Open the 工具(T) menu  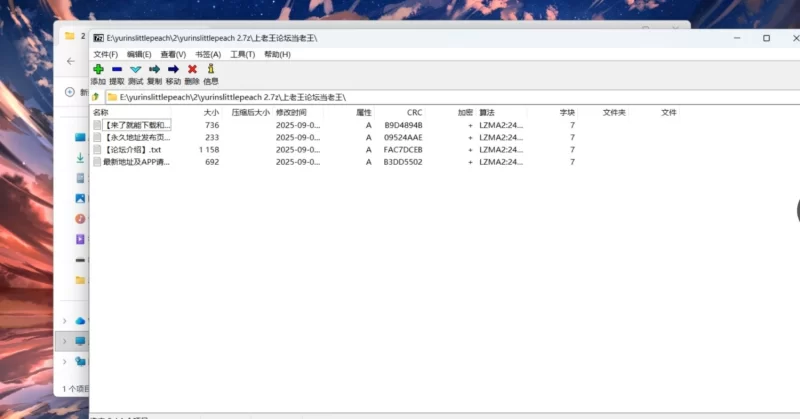[242, 54]
